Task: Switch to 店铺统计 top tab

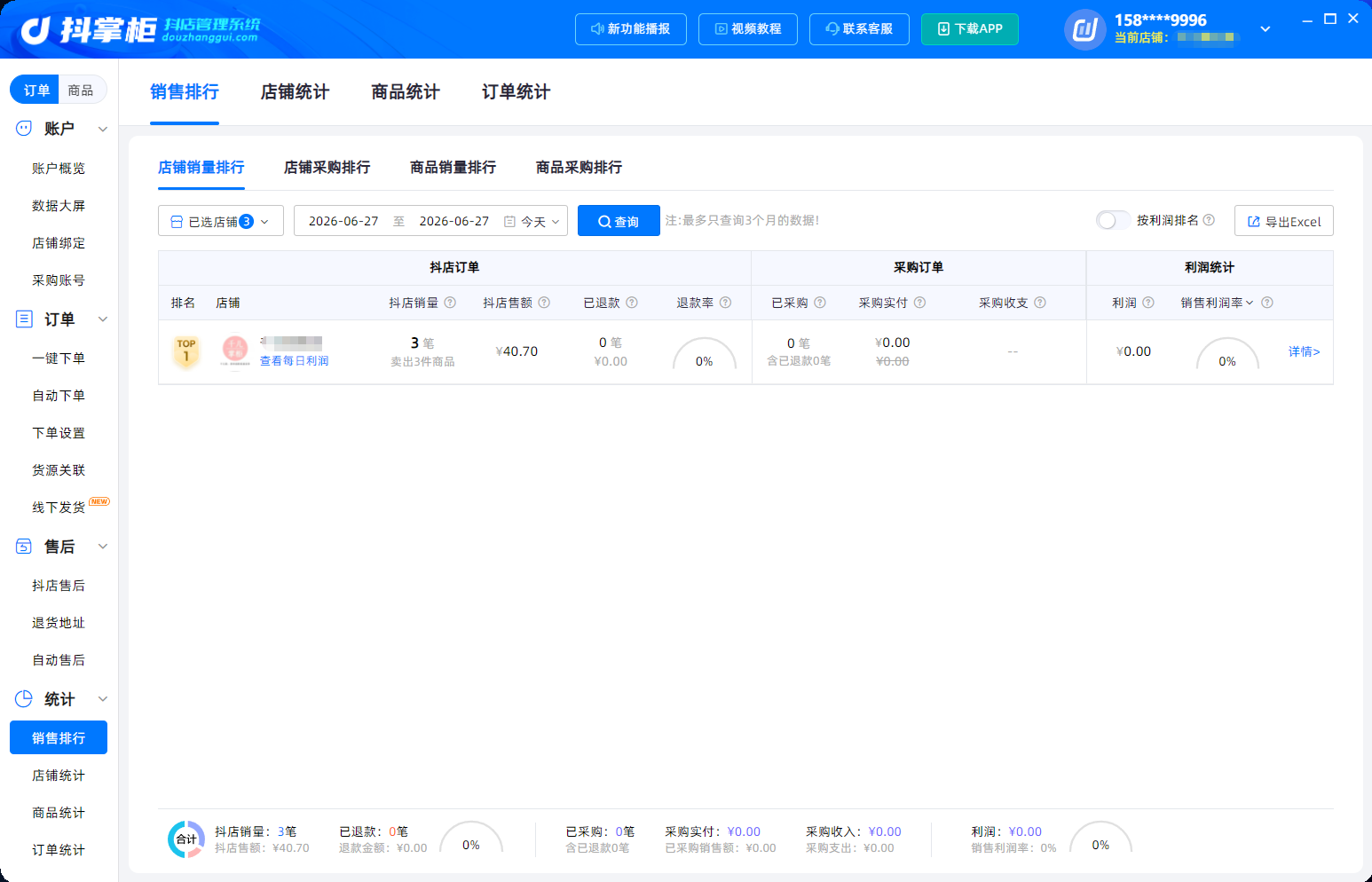Action: coord(295,91)
